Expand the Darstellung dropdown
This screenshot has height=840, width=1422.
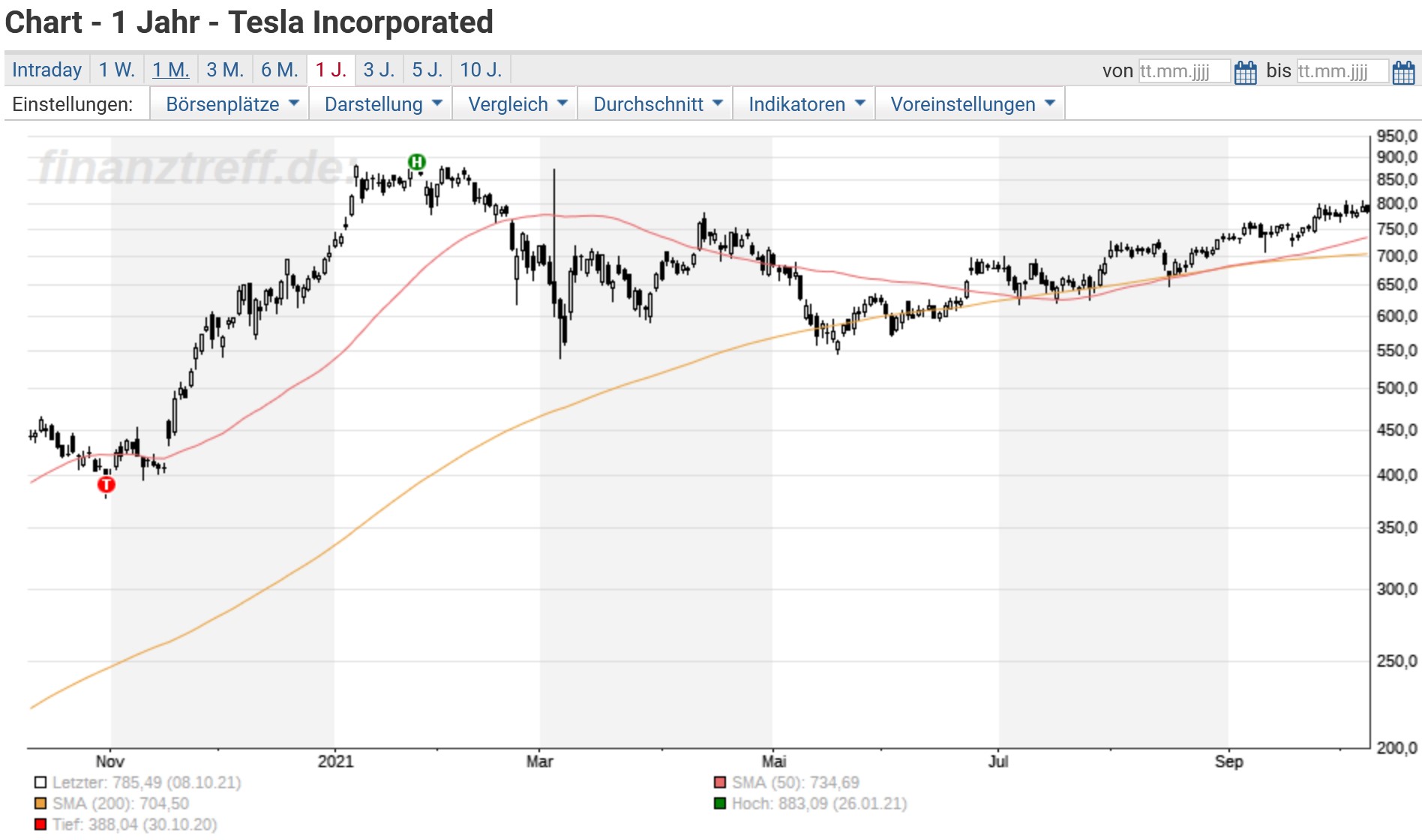tap(380, 103)
